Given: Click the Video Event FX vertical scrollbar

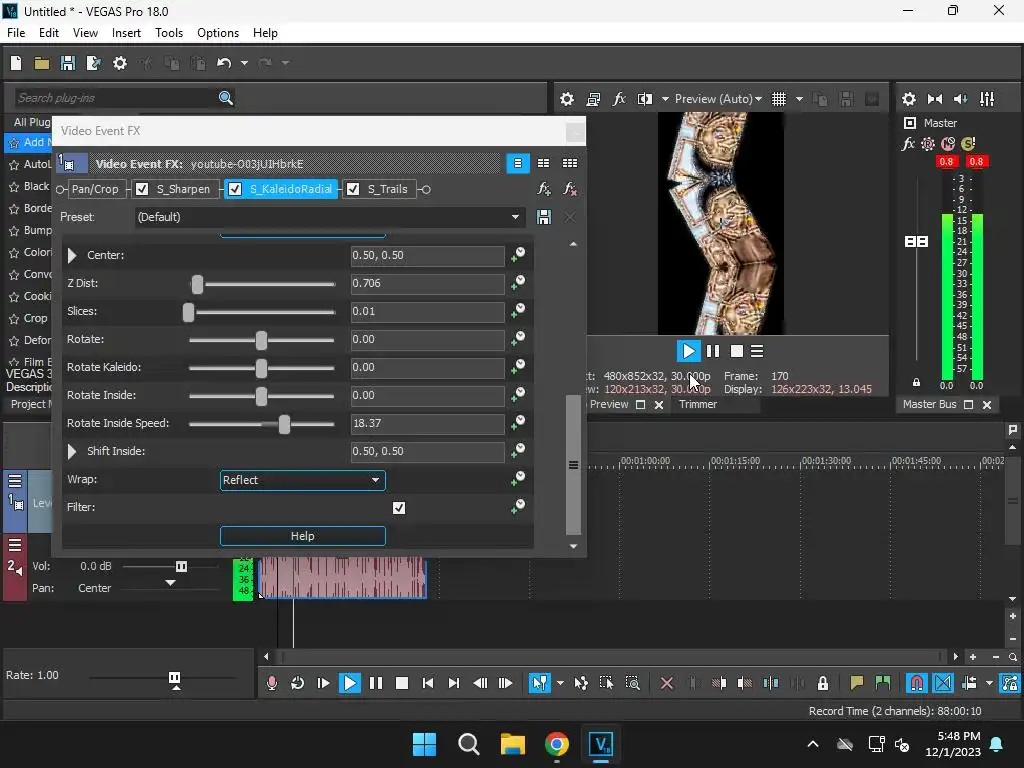Looking at the screenshot, I should (573, 465).
